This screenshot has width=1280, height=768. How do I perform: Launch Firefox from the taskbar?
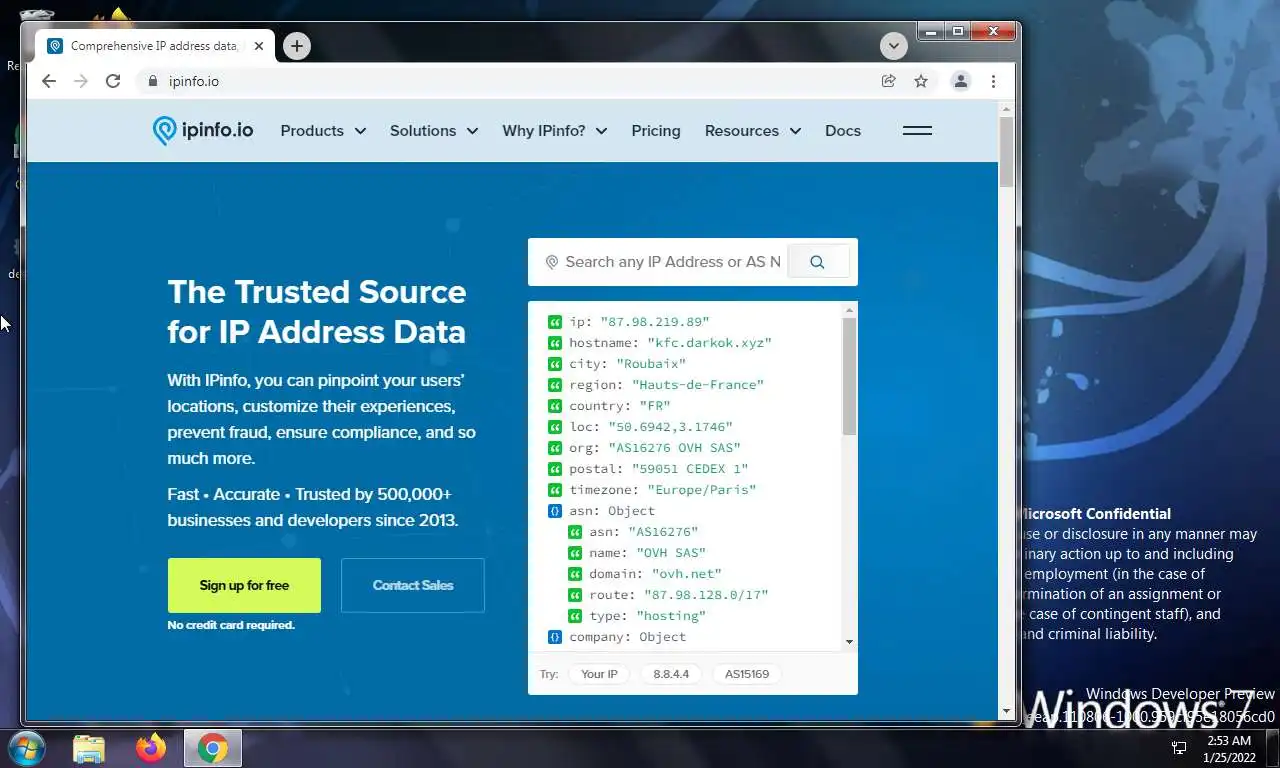(151, 749)
